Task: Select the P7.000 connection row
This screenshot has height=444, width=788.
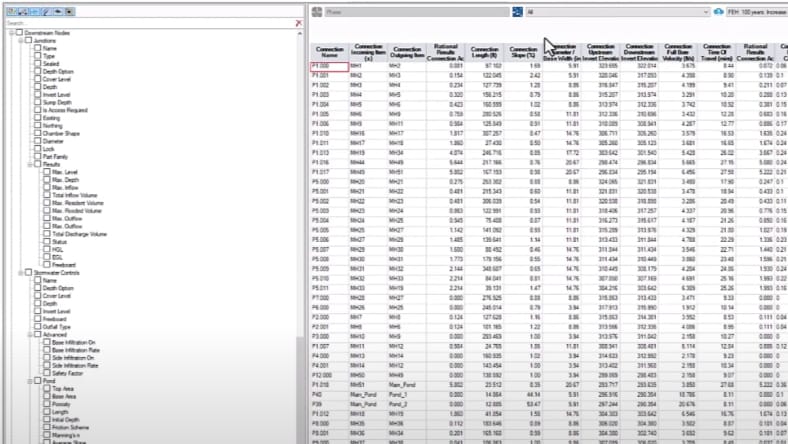Action: click(549, 298)
